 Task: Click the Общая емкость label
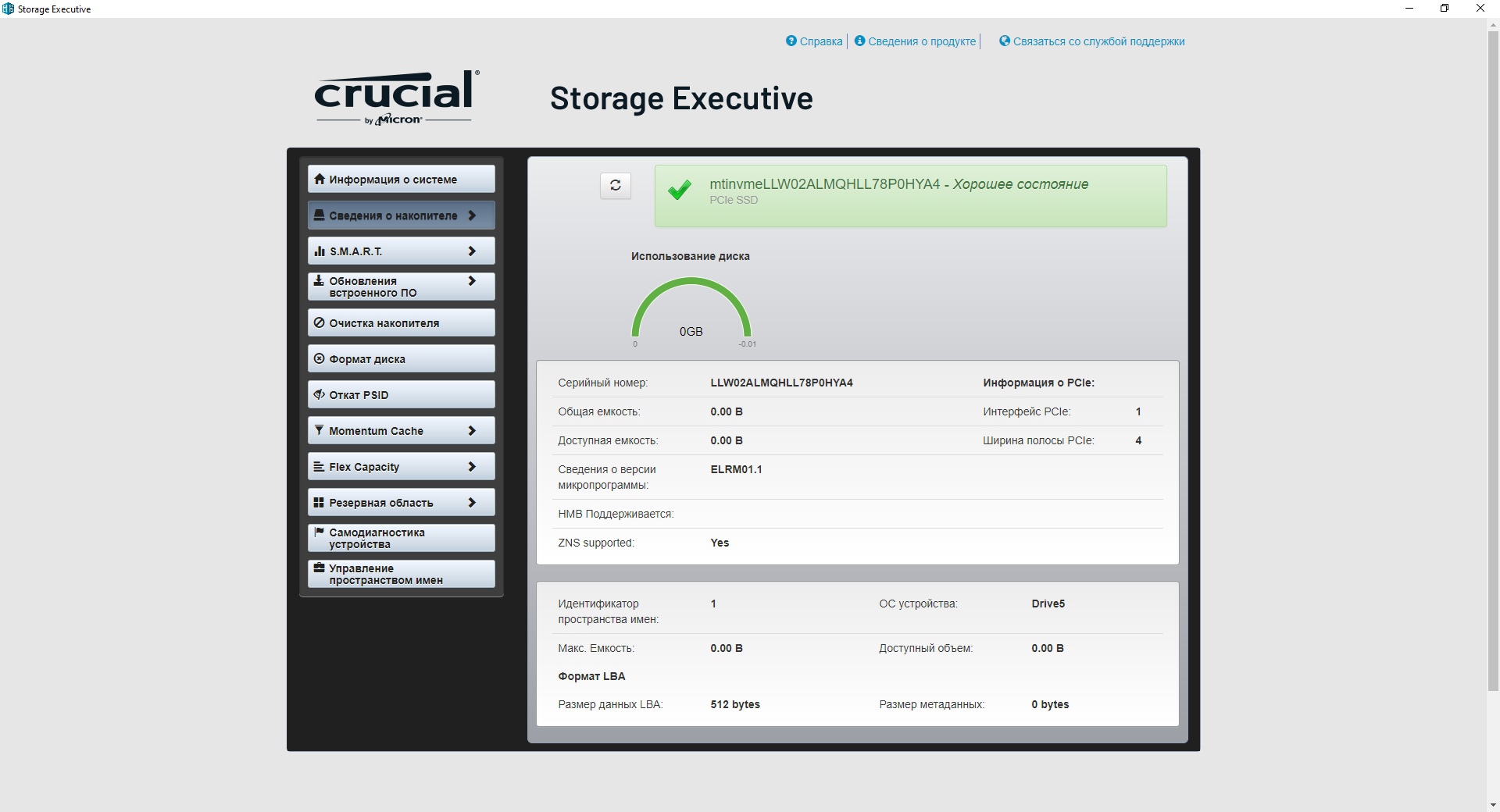pos(598,411)
